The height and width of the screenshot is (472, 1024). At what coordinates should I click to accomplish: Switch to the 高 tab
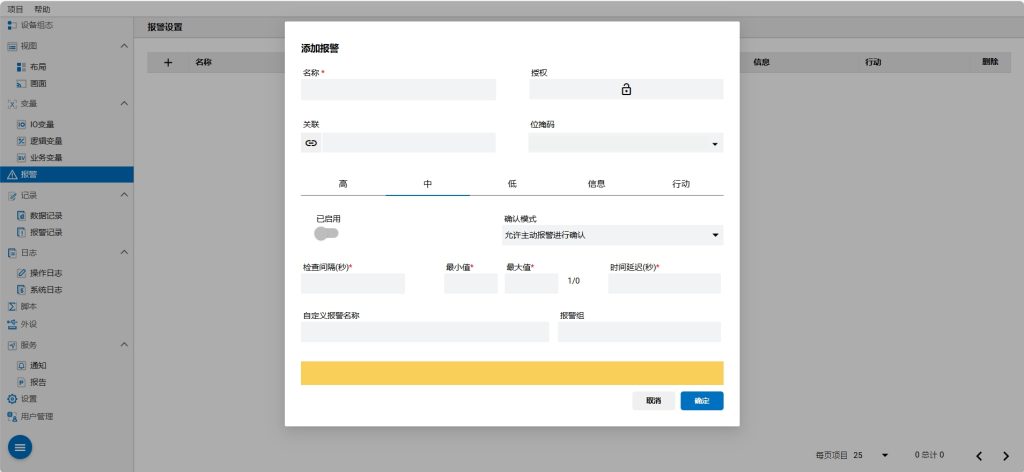coord(343,184)
